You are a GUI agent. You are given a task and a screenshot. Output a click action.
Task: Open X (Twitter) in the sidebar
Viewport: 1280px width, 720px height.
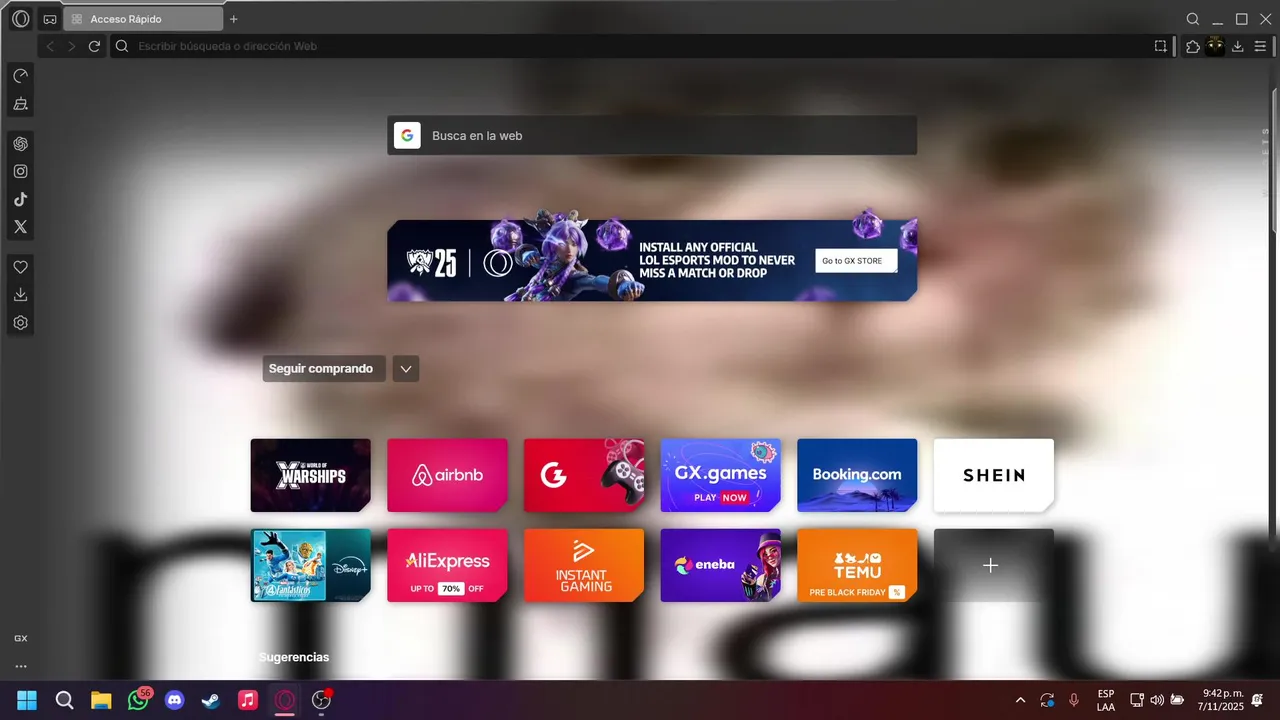(x=20, y=227)
